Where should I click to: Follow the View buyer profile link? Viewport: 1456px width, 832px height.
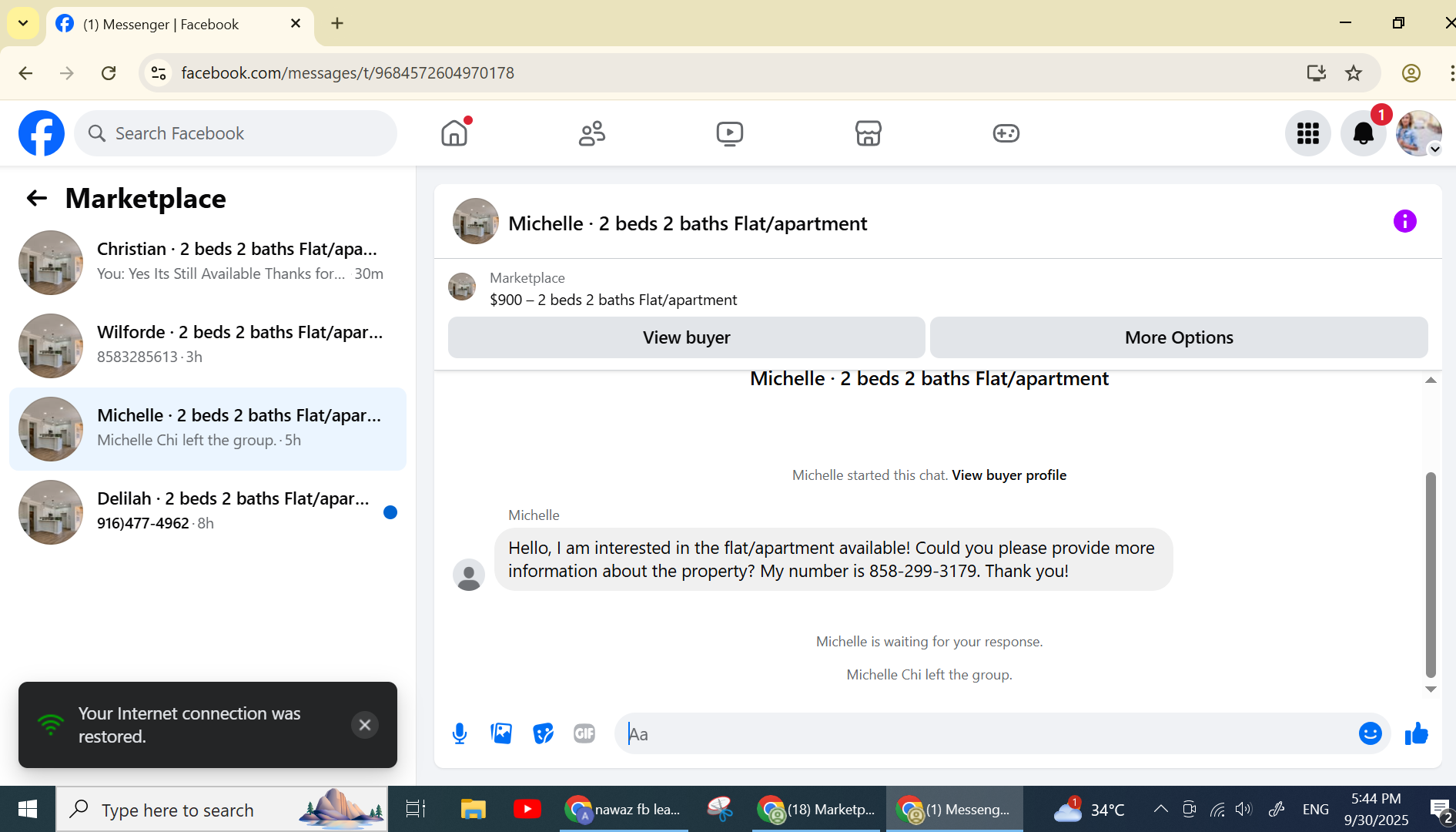click(x=1009, y=475)
